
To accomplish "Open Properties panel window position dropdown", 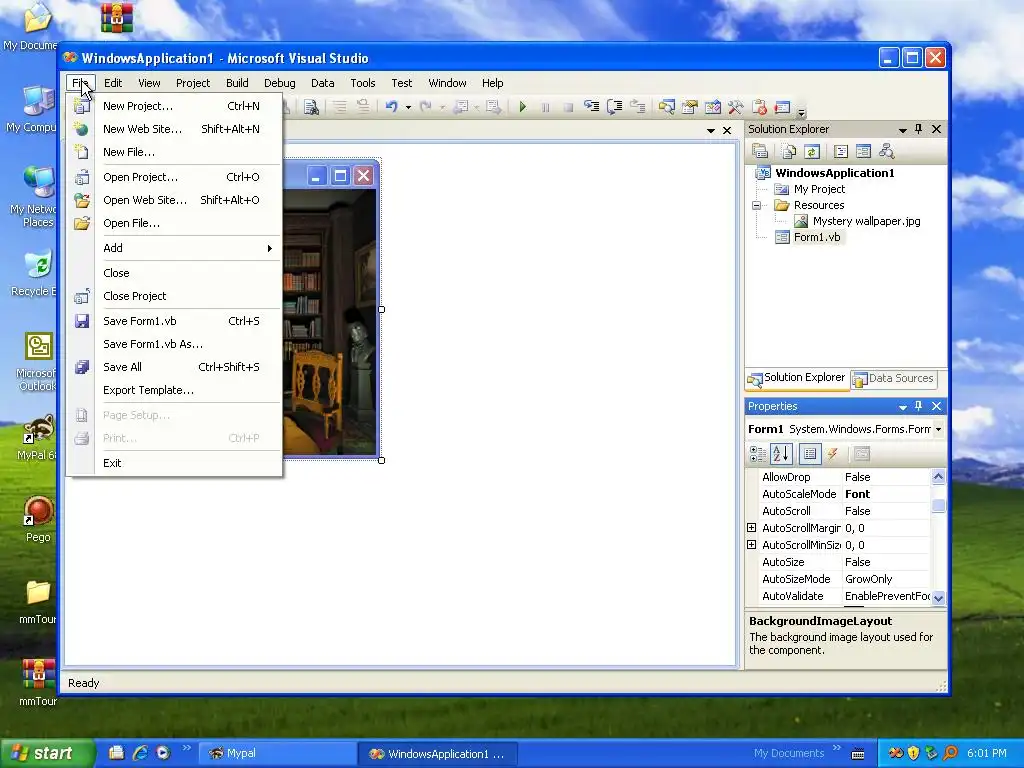I will pyautogui.click(x=903, y=407).
